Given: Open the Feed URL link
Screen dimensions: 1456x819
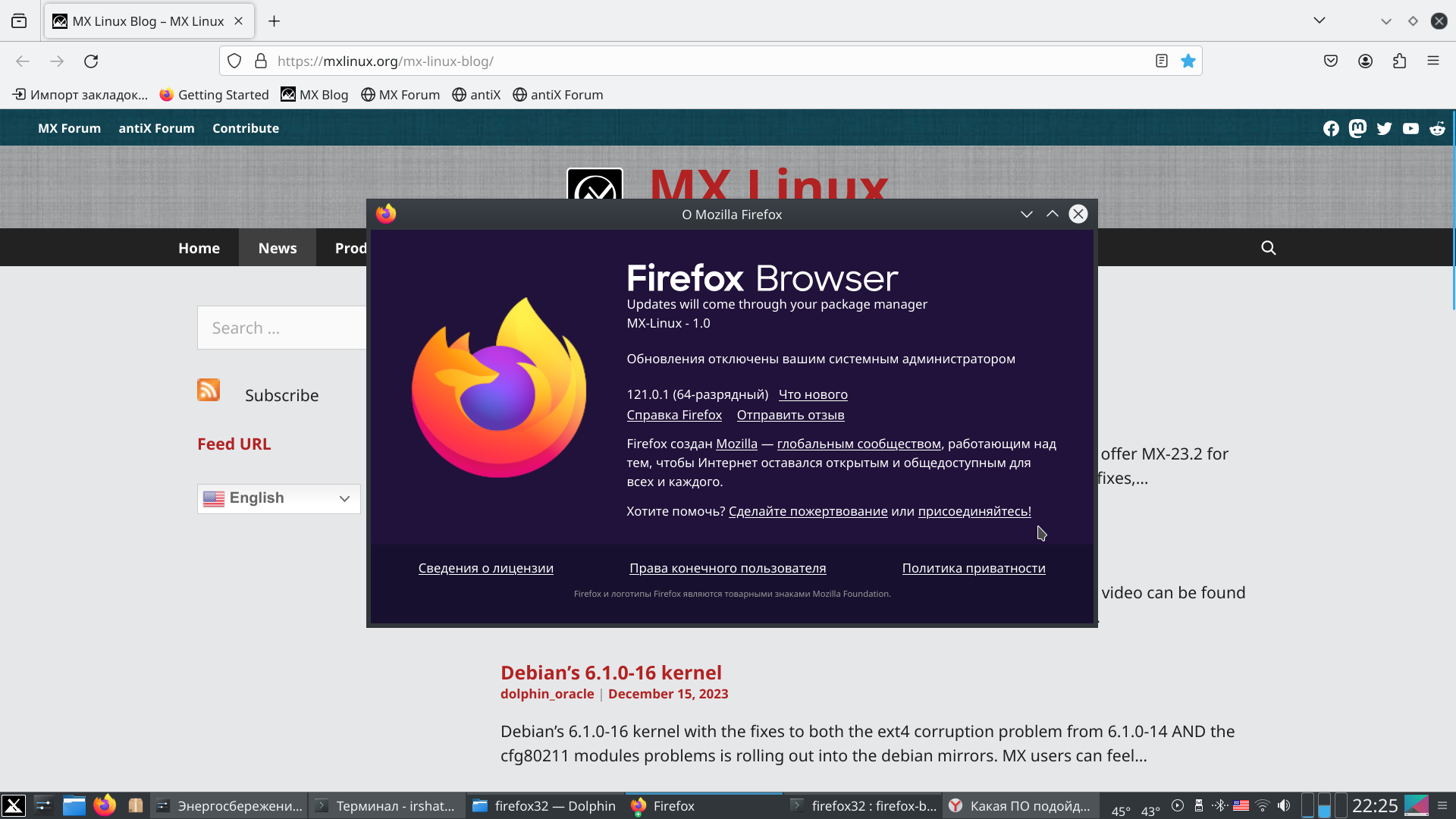Looking at the screenshot, I should coord(234,444).
